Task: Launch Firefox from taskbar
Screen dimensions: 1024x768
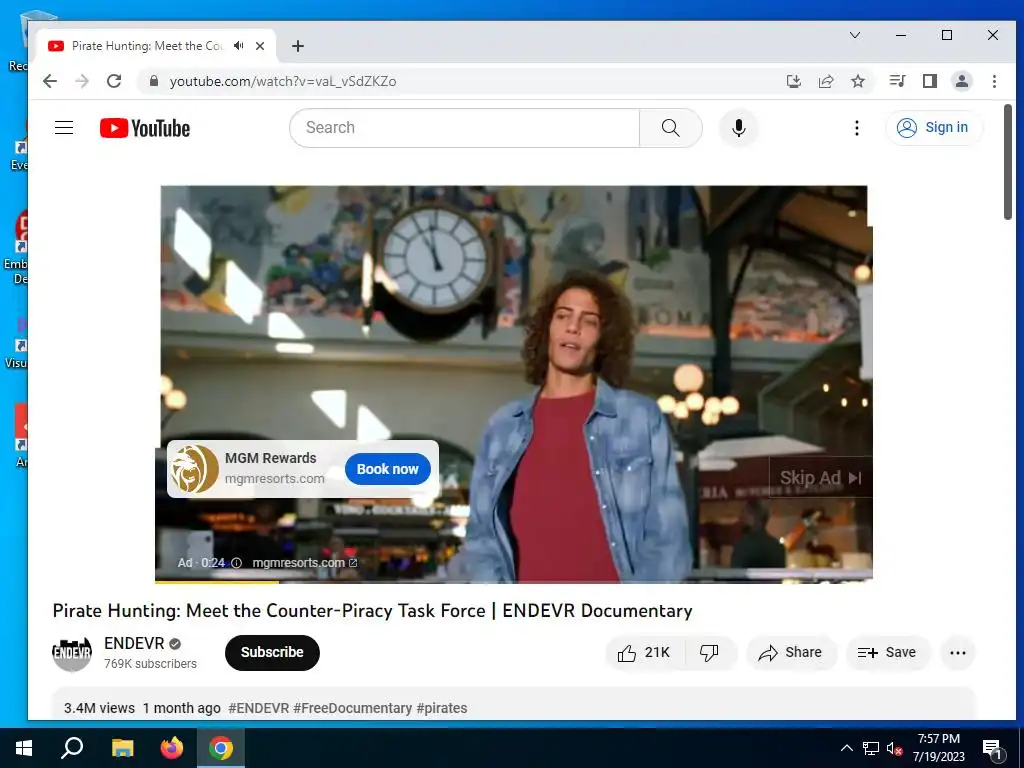Action: (x=172, y=748)
